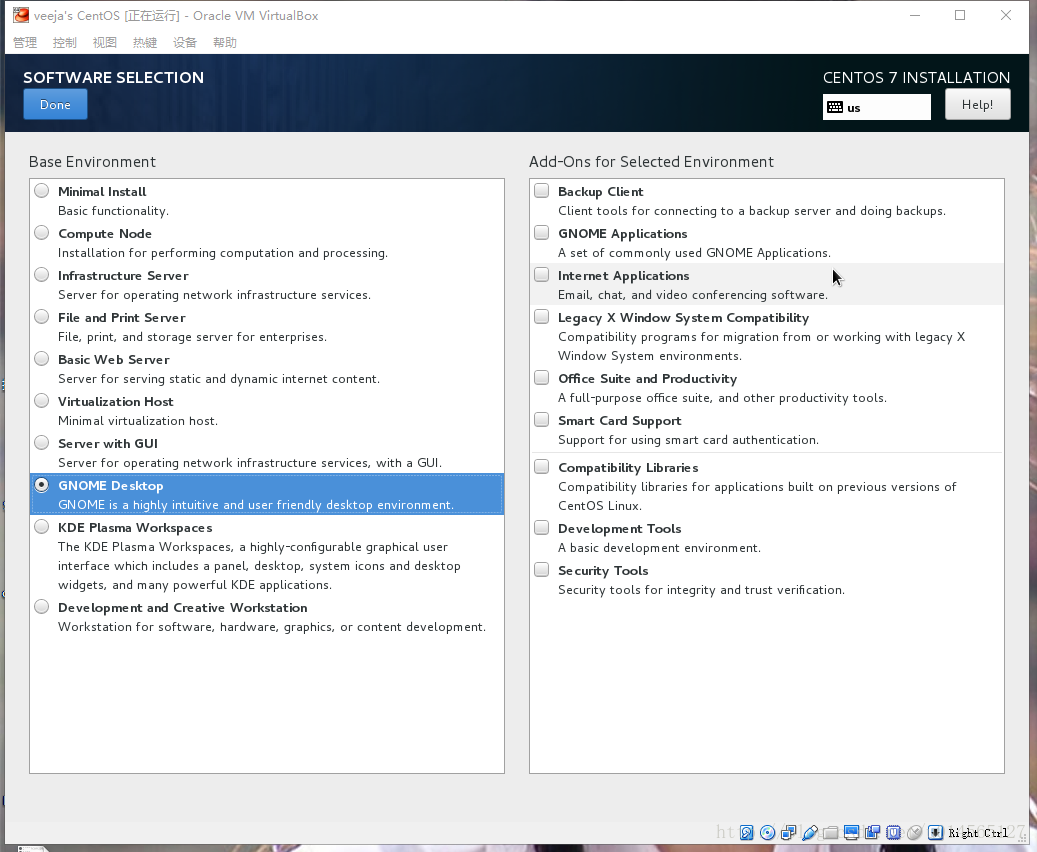
Task: Click the 'Right Ctrl' host key label
Action: [978, 833]
